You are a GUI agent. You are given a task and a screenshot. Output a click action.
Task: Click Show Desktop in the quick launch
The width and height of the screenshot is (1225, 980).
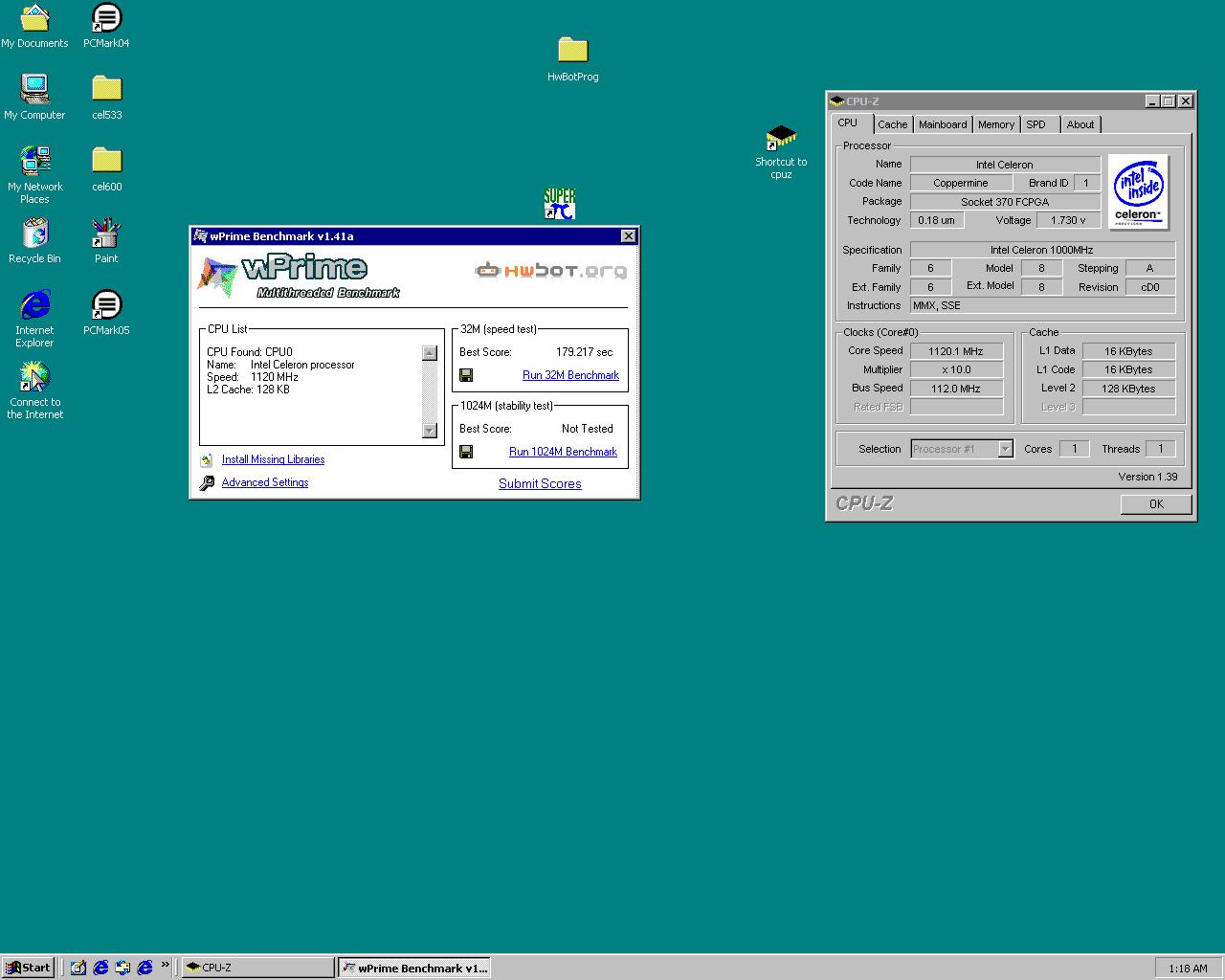[x=78, y=968]
